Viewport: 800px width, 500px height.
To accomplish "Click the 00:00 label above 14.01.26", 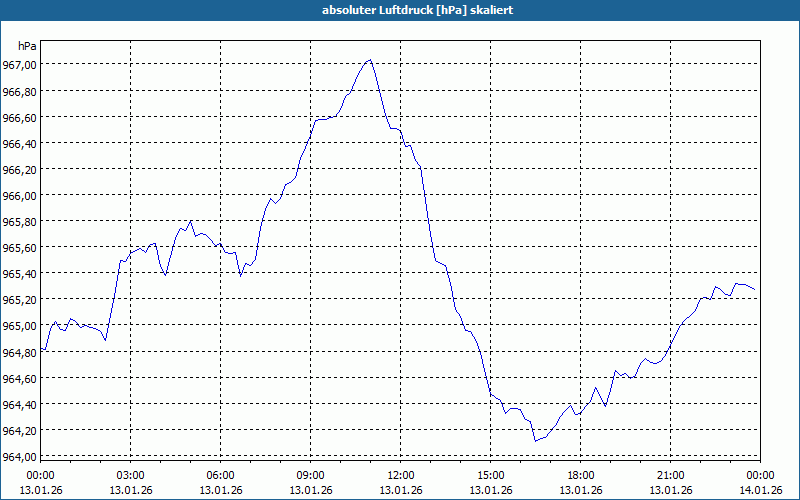I will [760, 476].
